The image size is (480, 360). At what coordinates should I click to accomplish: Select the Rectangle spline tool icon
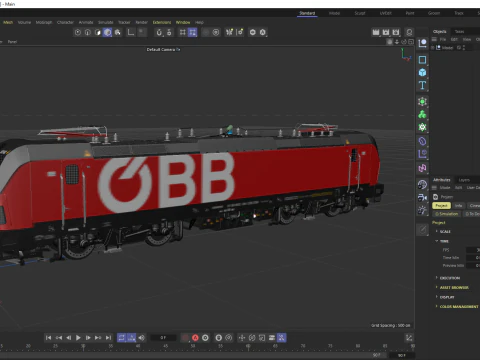(x=422, y=60)
